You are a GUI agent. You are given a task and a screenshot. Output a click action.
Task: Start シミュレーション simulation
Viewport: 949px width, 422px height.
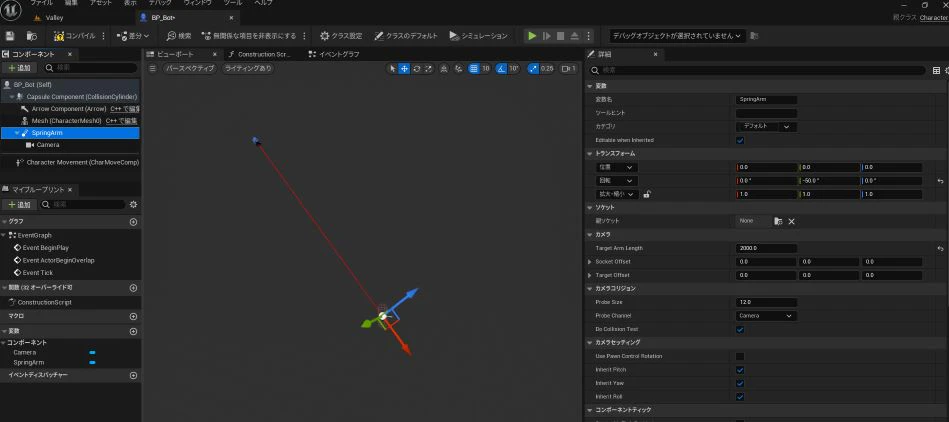[x=478, y=36]
